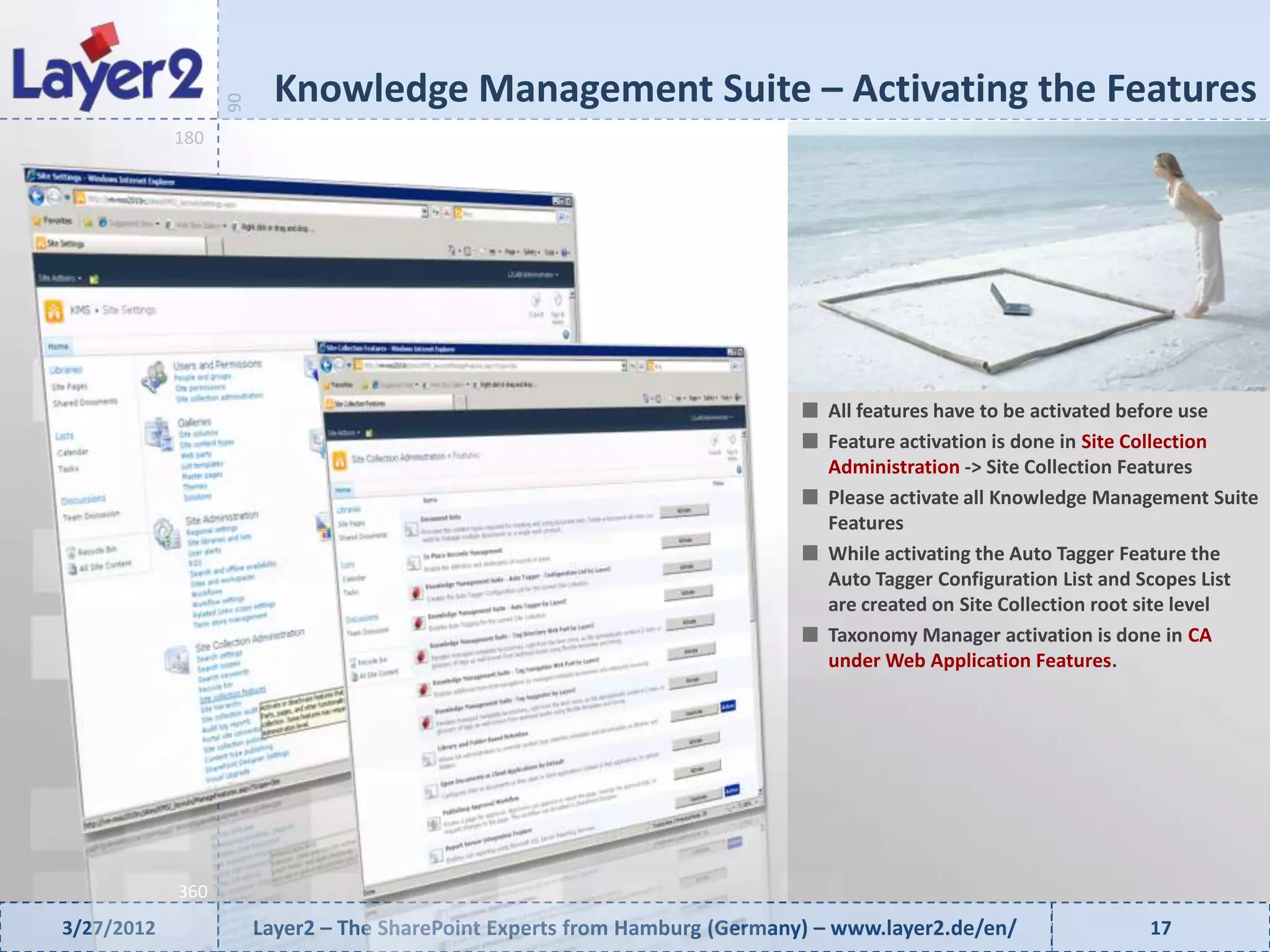This screenshot has width=1270, height=952.
Task: Open All Site Content in Site Settings window
Action: (x=100, y=566)
